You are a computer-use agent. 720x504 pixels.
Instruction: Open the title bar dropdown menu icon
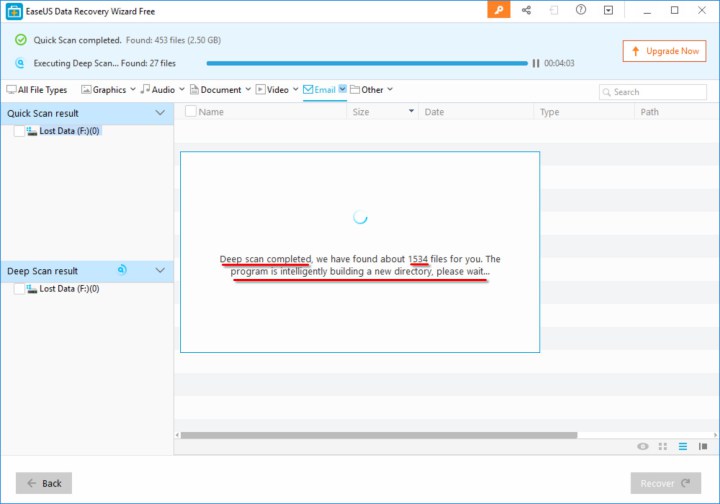coord(608,10)
